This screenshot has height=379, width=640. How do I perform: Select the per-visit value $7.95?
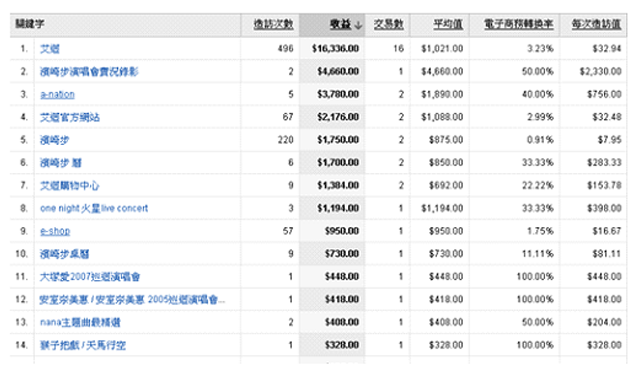[609, 140]
